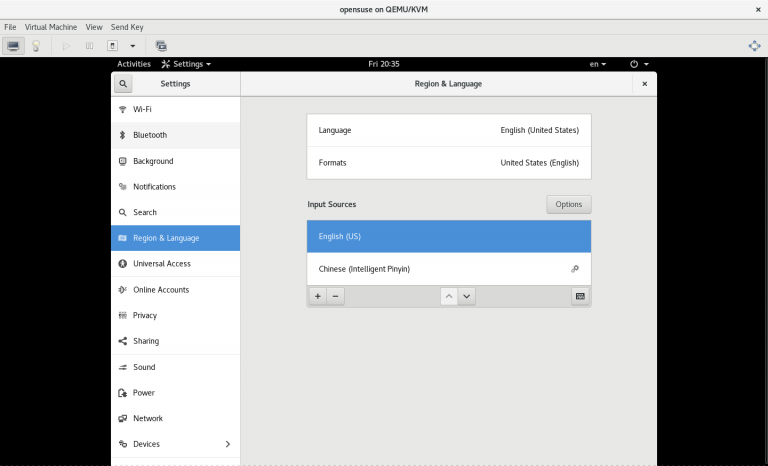Open Power settings
This screenshot has height=466, width=768.
pyautogui.click(x=175, y=392)
